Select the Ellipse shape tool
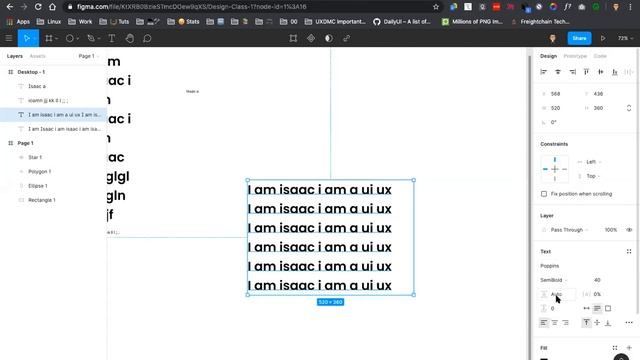 (70, 38)
